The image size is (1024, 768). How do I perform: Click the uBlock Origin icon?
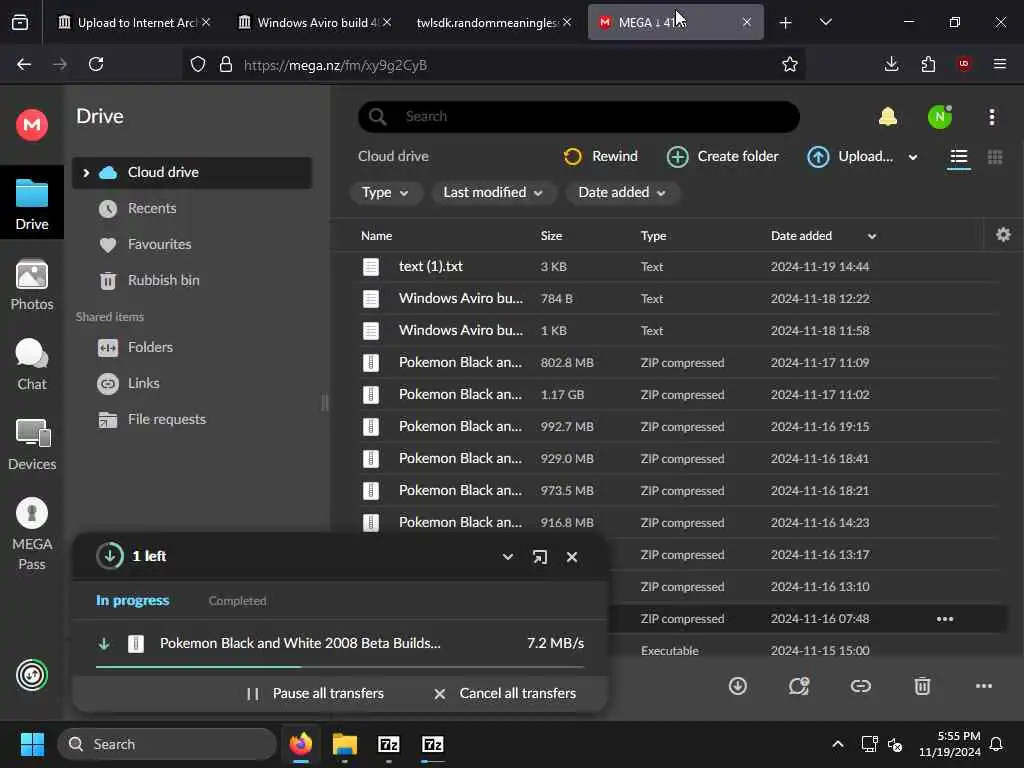click(963, 64)
